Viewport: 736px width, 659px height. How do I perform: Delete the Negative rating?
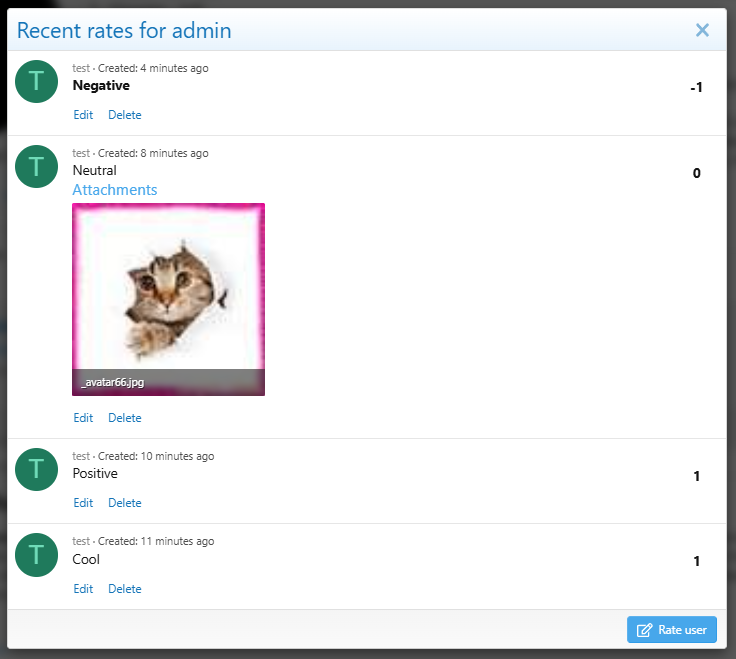pos(125,115)
